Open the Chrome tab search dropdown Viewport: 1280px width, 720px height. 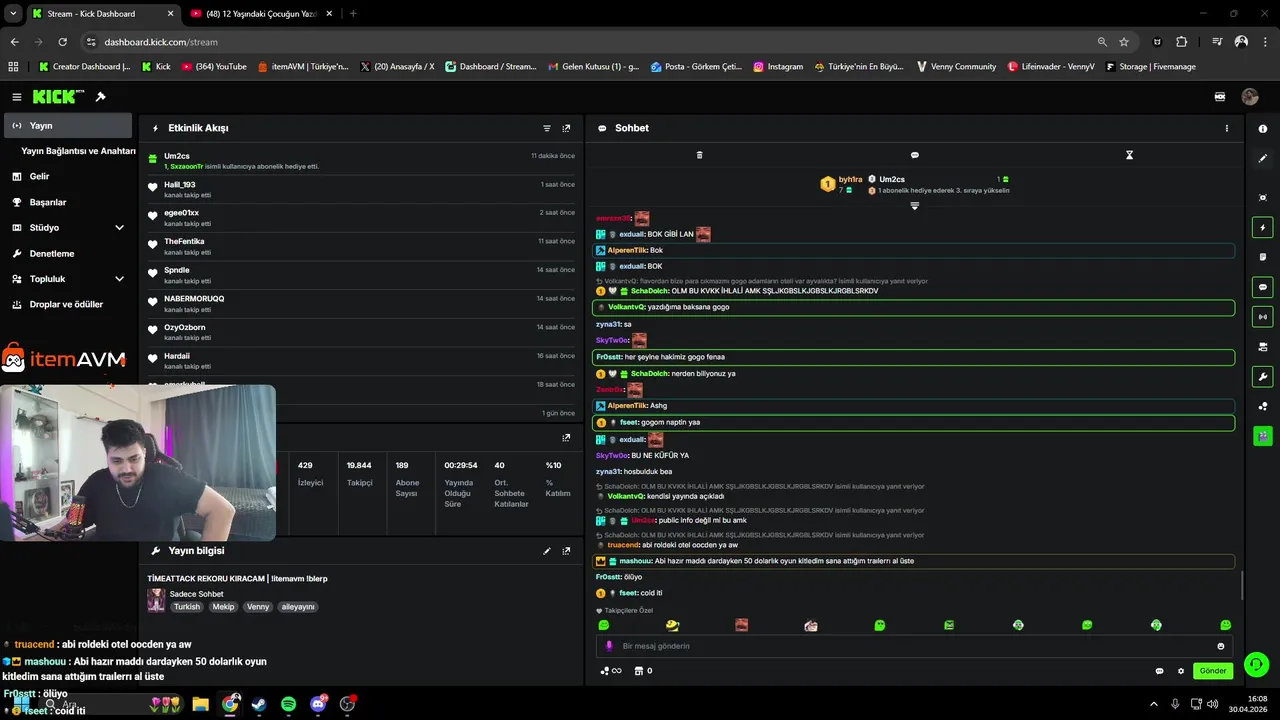tap(13, 14)
